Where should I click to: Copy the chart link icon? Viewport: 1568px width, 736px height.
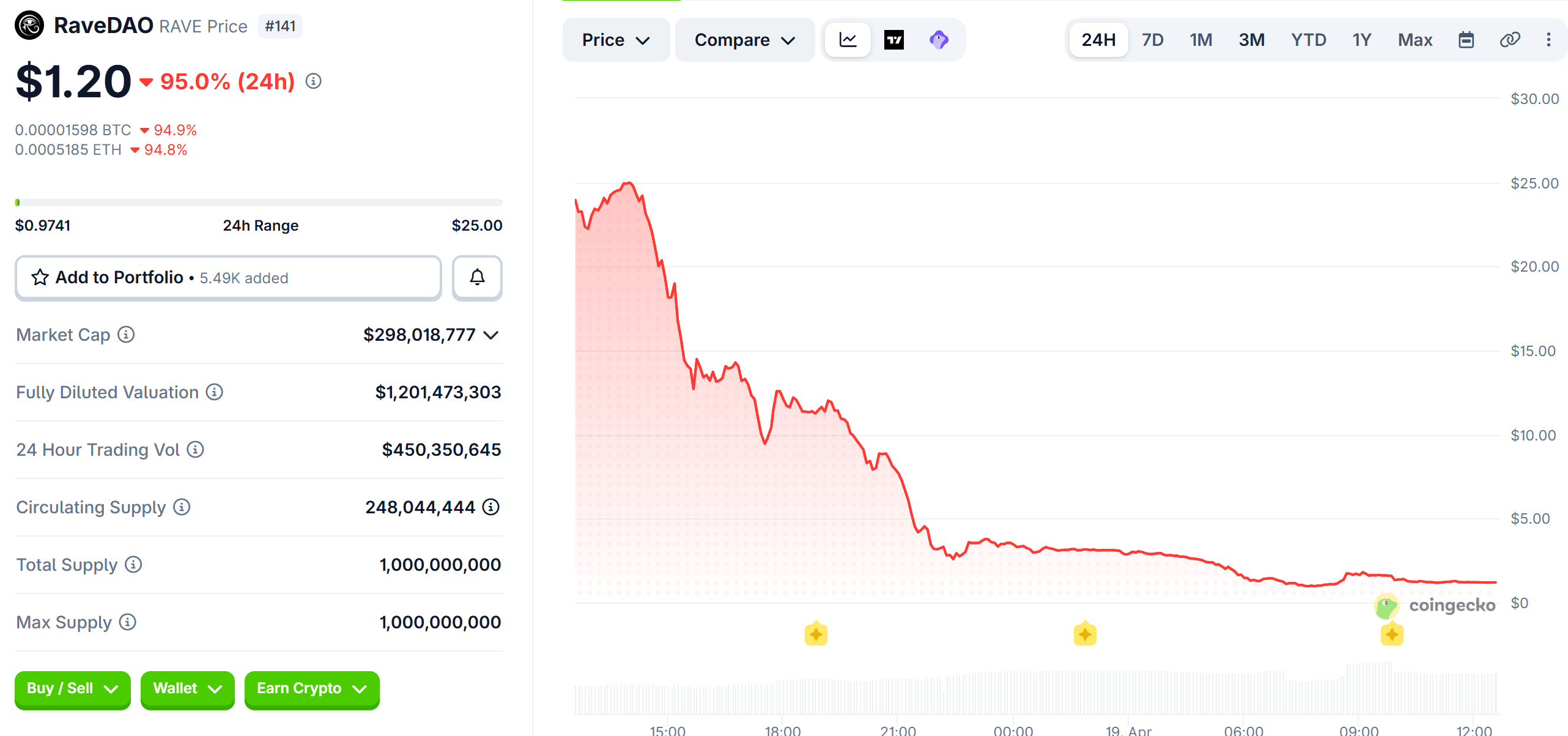coord(1509,39)
